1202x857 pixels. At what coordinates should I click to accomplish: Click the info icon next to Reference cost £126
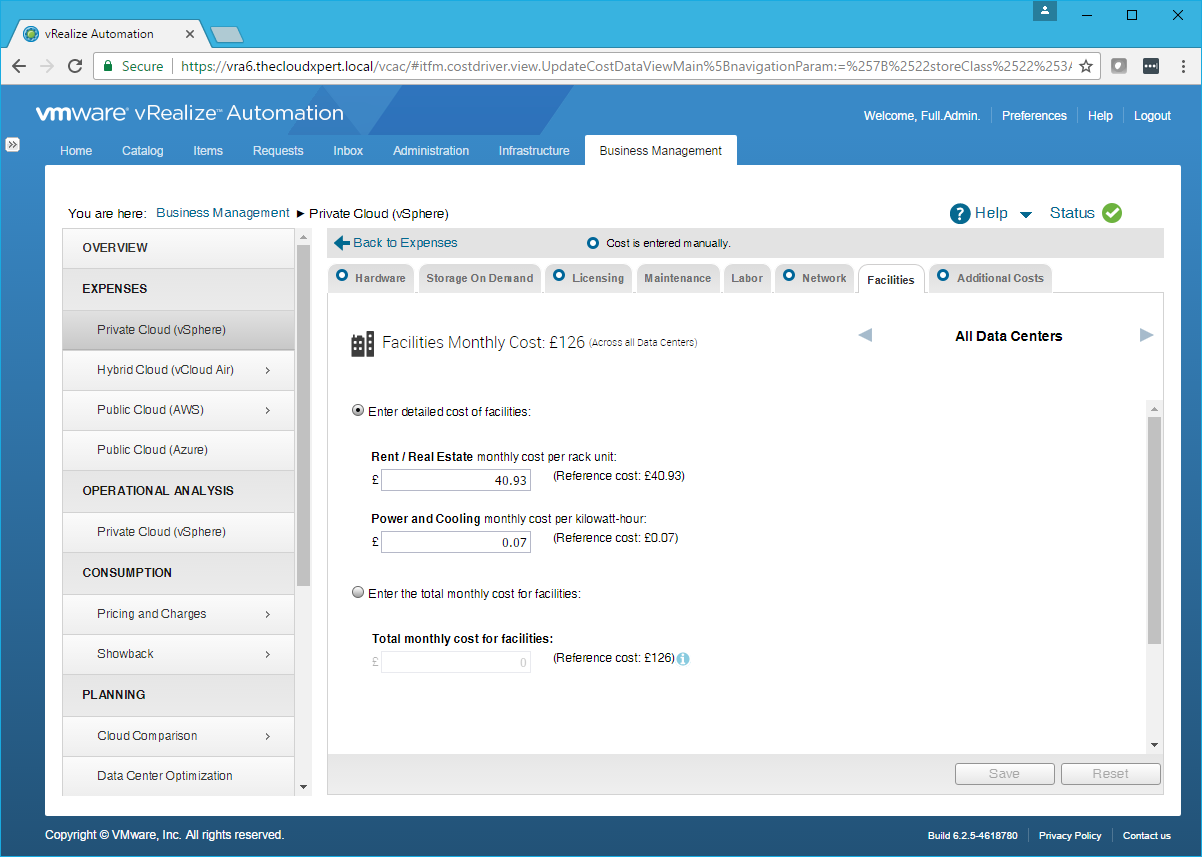(x=684, y=659)
